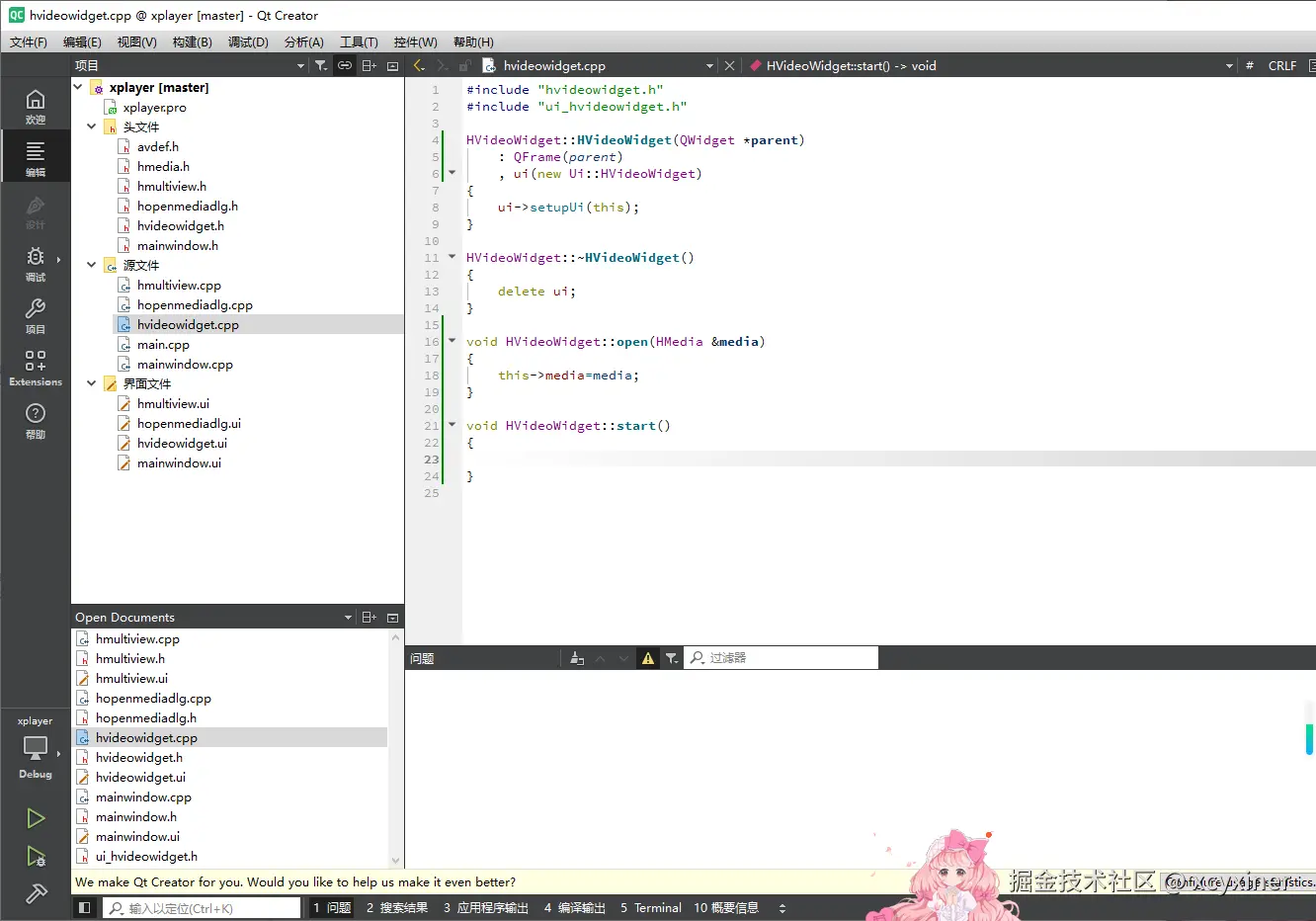
Task: Open the Welcome (欢迎) mode
Action: click(36, 105)
